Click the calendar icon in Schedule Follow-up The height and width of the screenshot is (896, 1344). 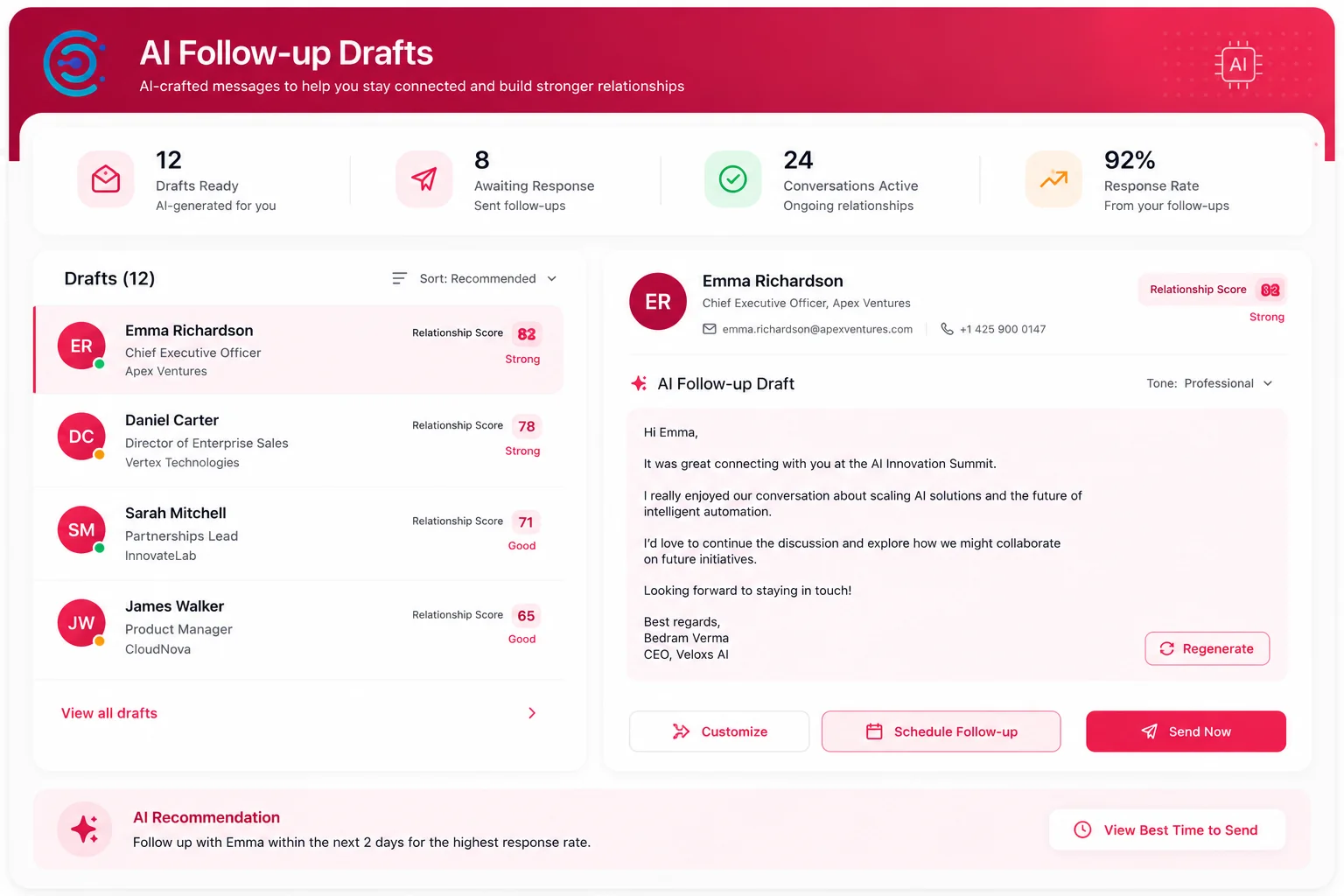coord(874,731)
